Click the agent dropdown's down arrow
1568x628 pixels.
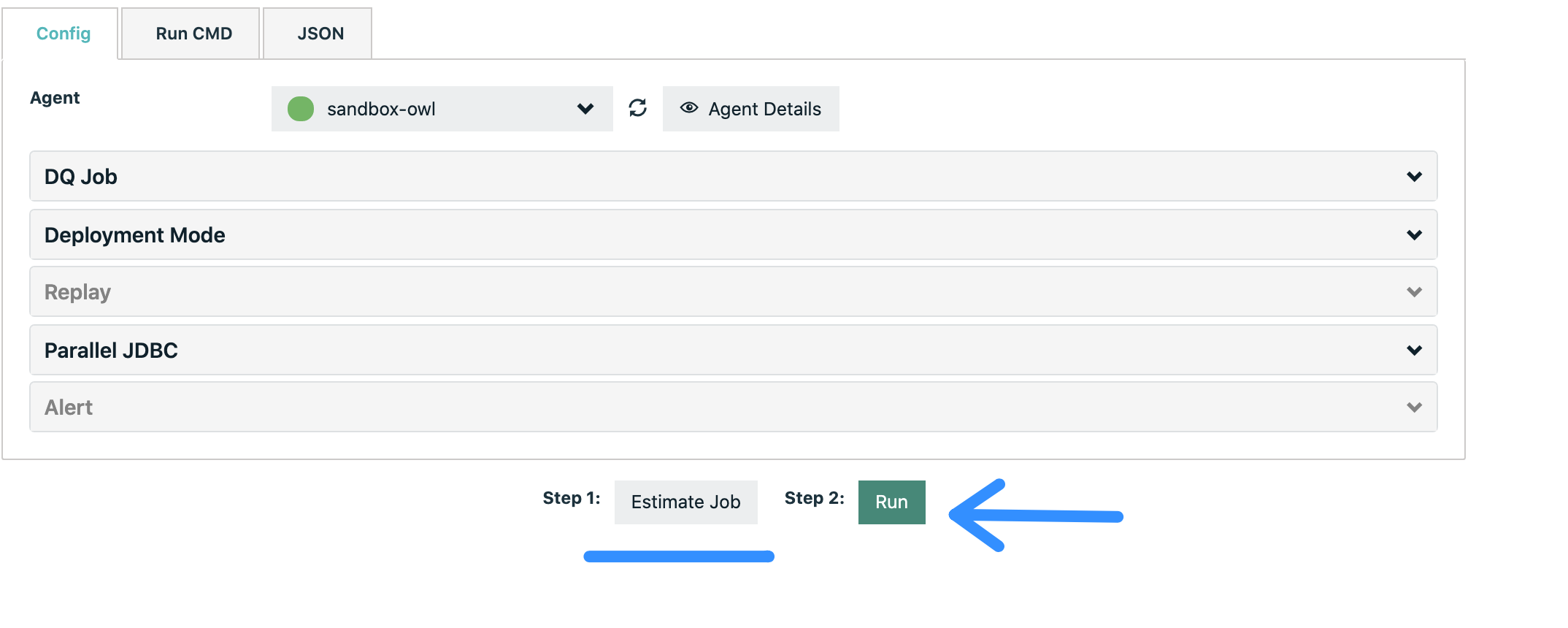(585, 109)
